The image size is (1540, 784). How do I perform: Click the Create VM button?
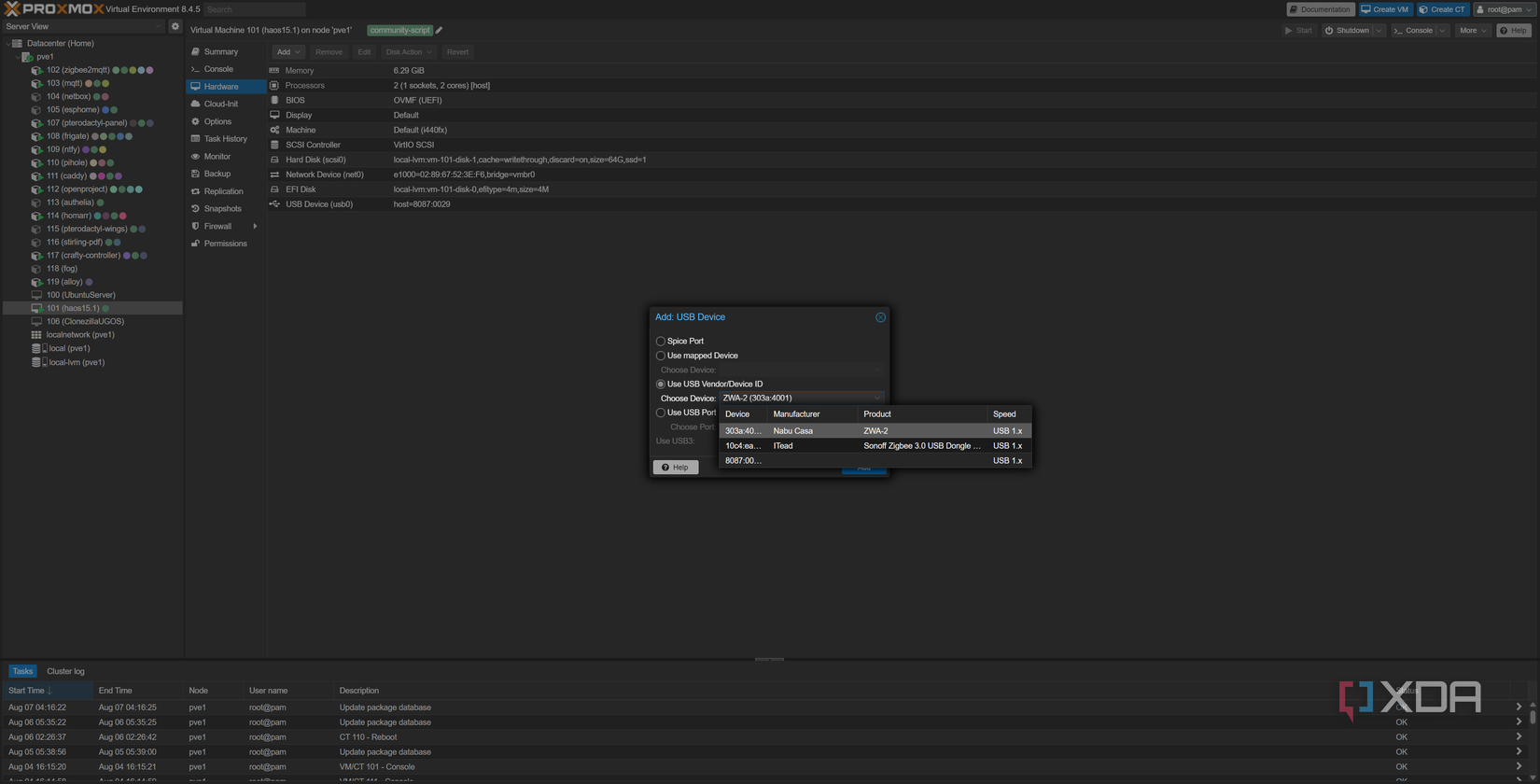(x=1384, y=9)
